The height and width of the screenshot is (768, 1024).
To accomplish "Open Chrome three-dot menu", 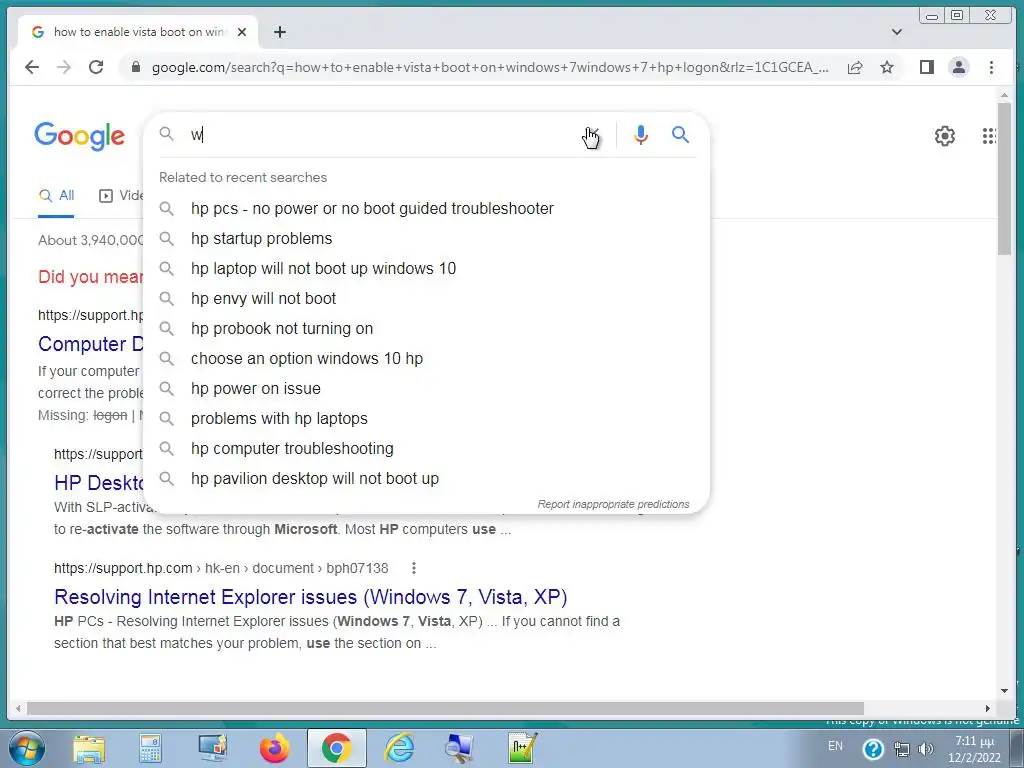I will 991,67.
